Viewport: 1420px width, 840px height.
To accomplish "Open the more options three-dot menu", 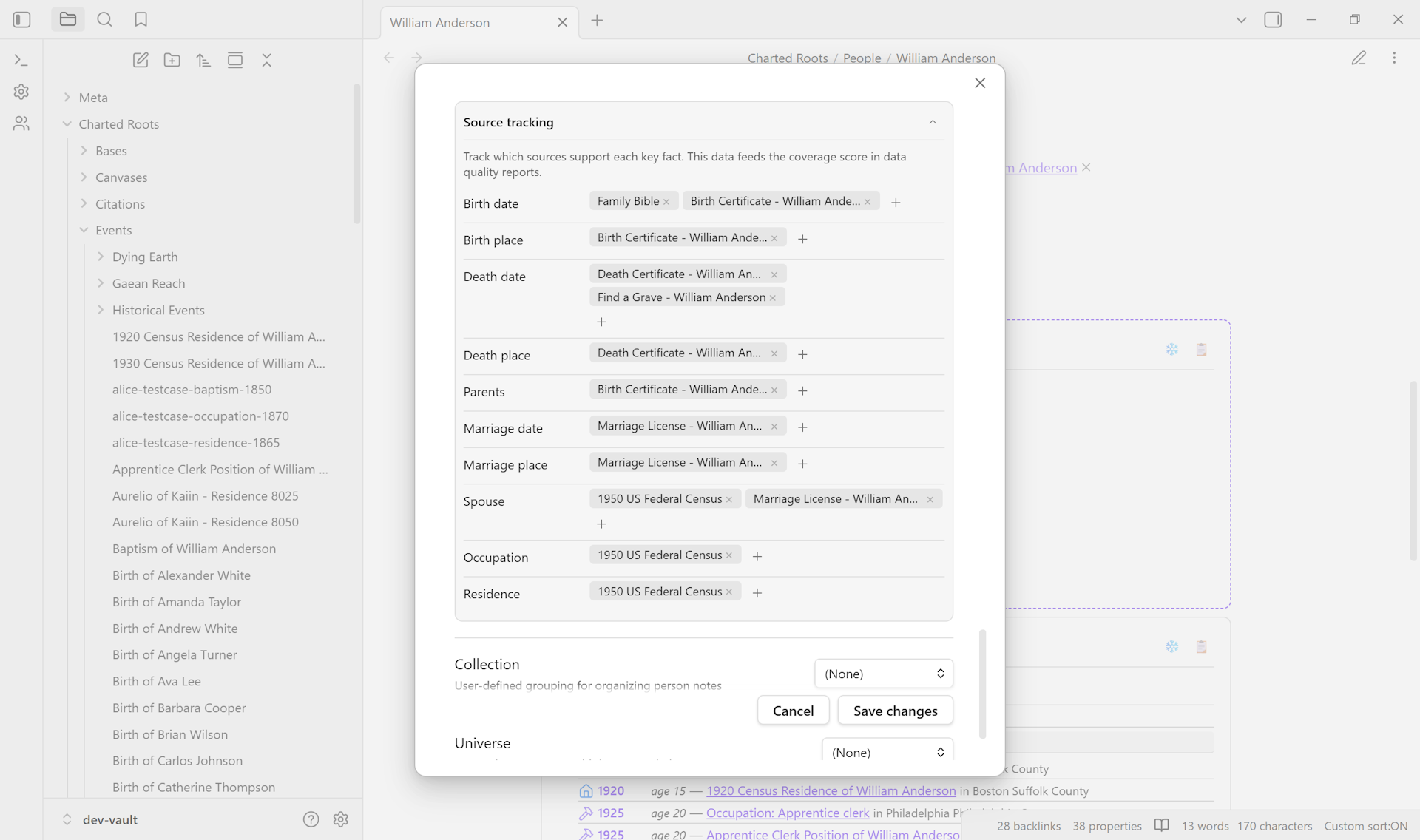I will [1394, 58].
